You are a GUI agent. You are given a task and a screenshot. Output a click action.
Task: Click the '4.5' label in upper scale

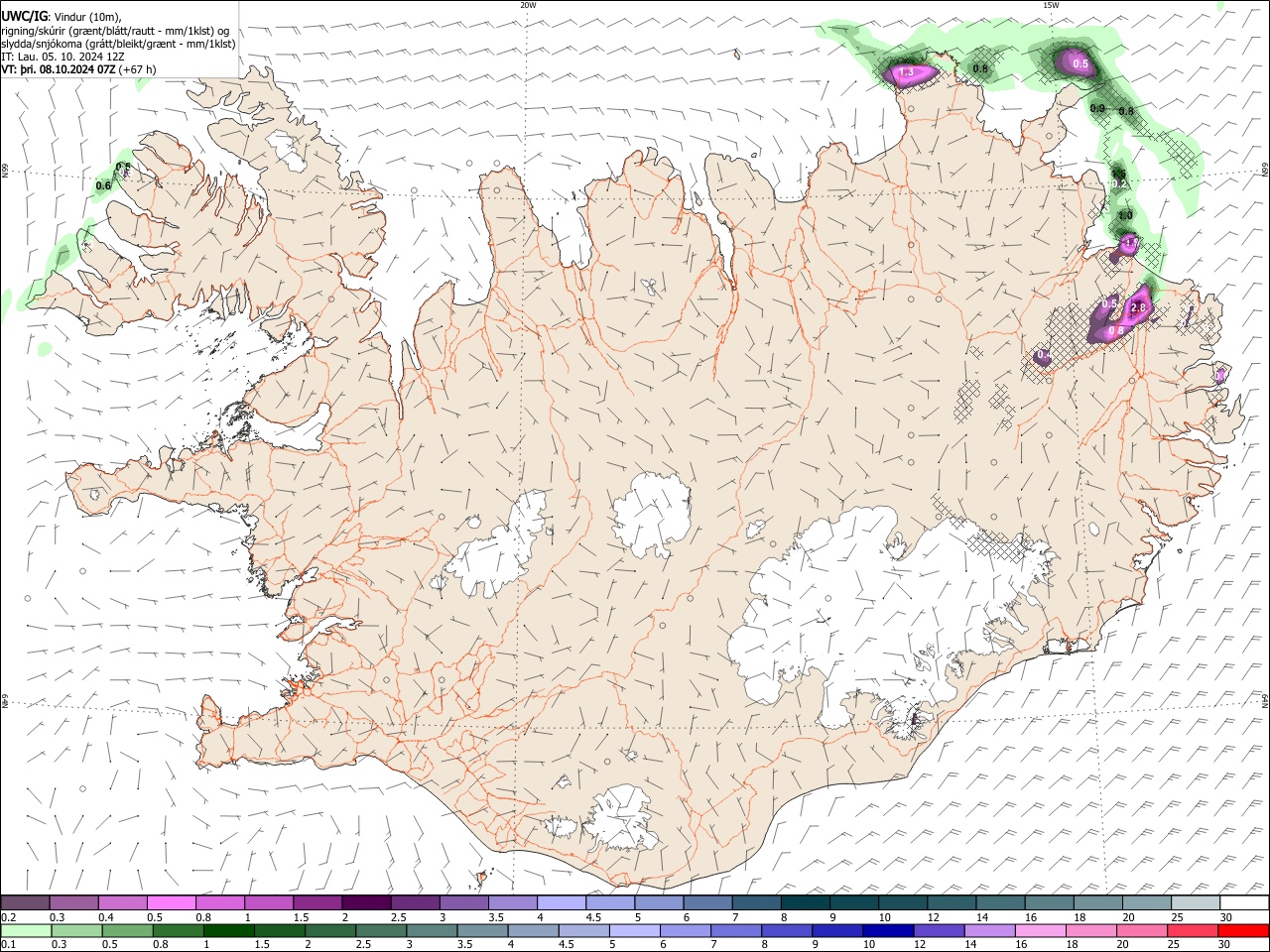593,917
